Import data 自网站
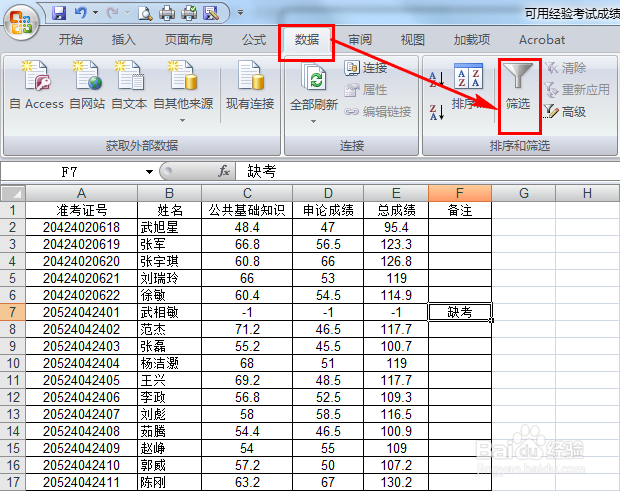 87,85
